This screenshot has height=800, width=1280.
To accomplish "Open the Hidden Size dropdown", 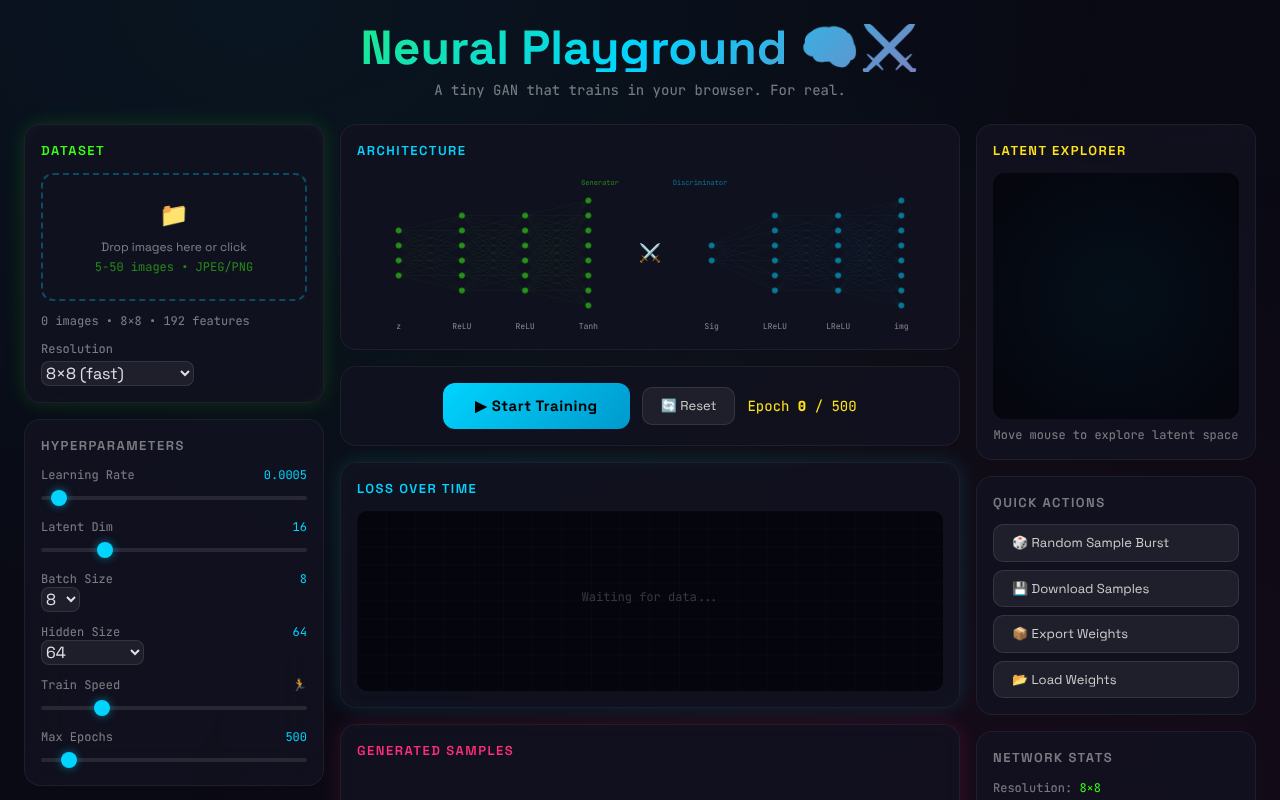I will point(92,652).
